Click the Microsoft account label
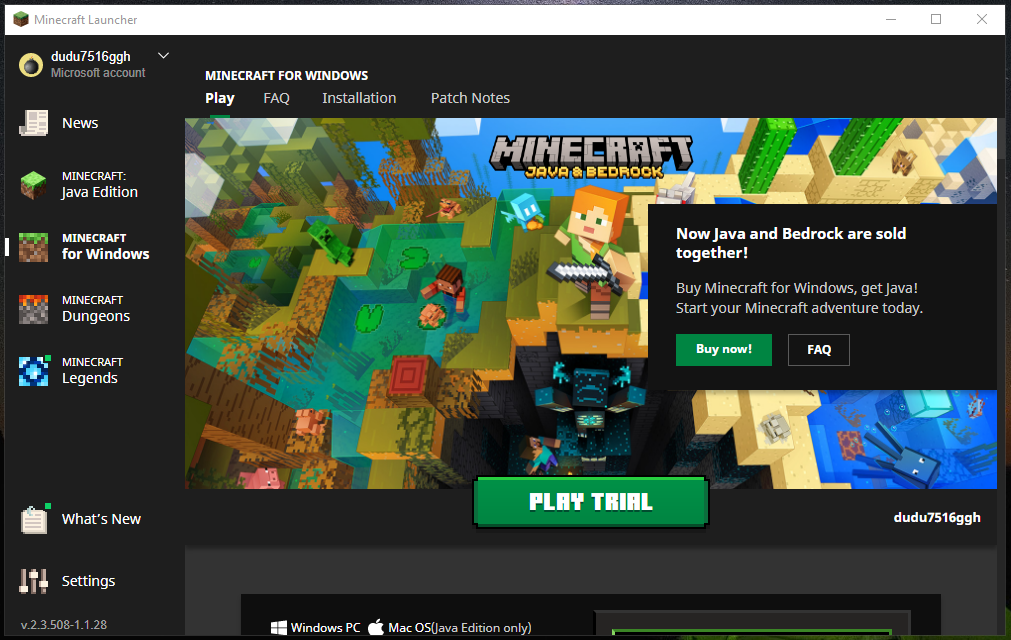 [98, 73]
